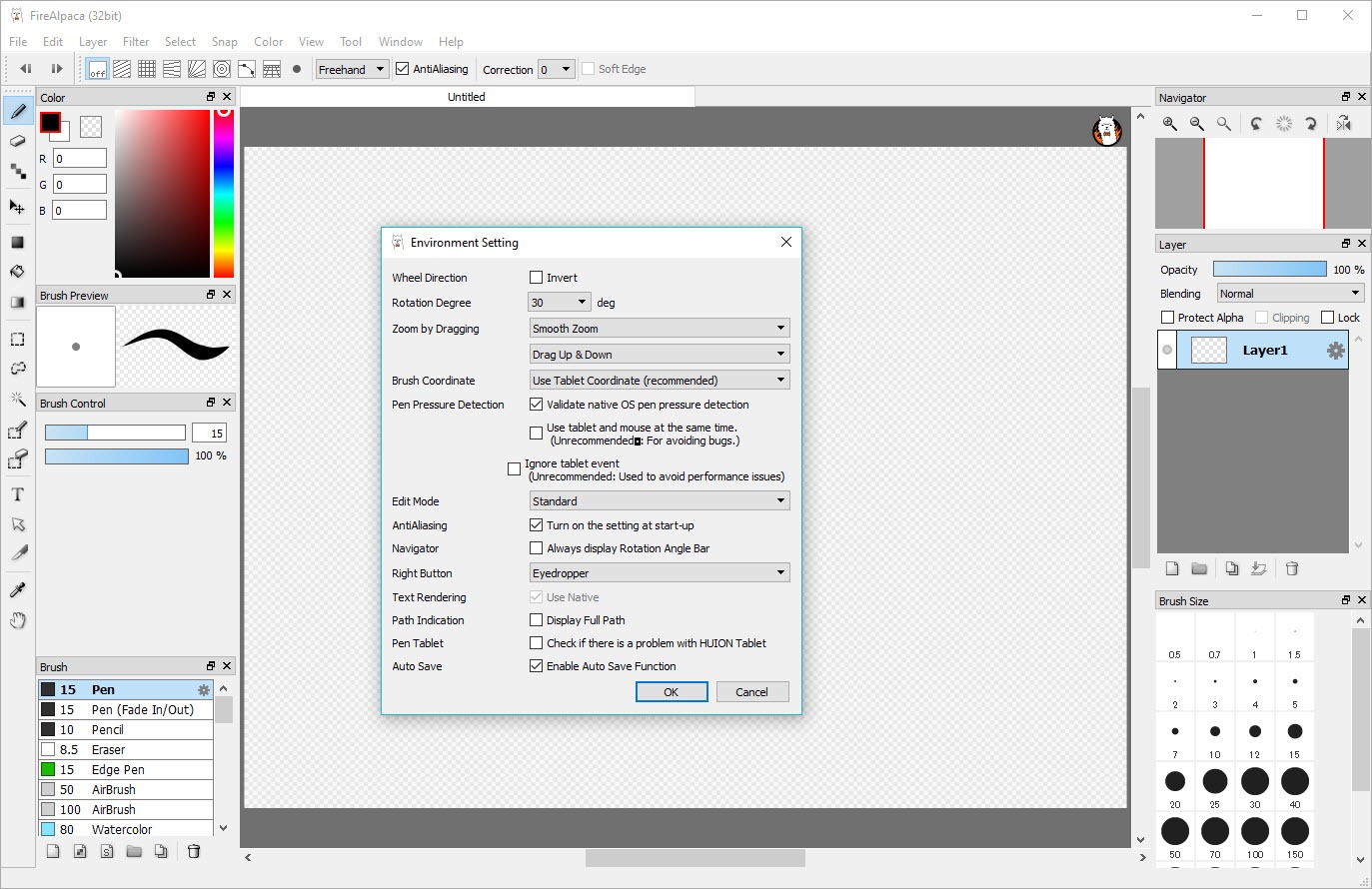Select the Hand tool
Image resolution: width=1372 pixels, height=889 pixels.
[17, 621]
